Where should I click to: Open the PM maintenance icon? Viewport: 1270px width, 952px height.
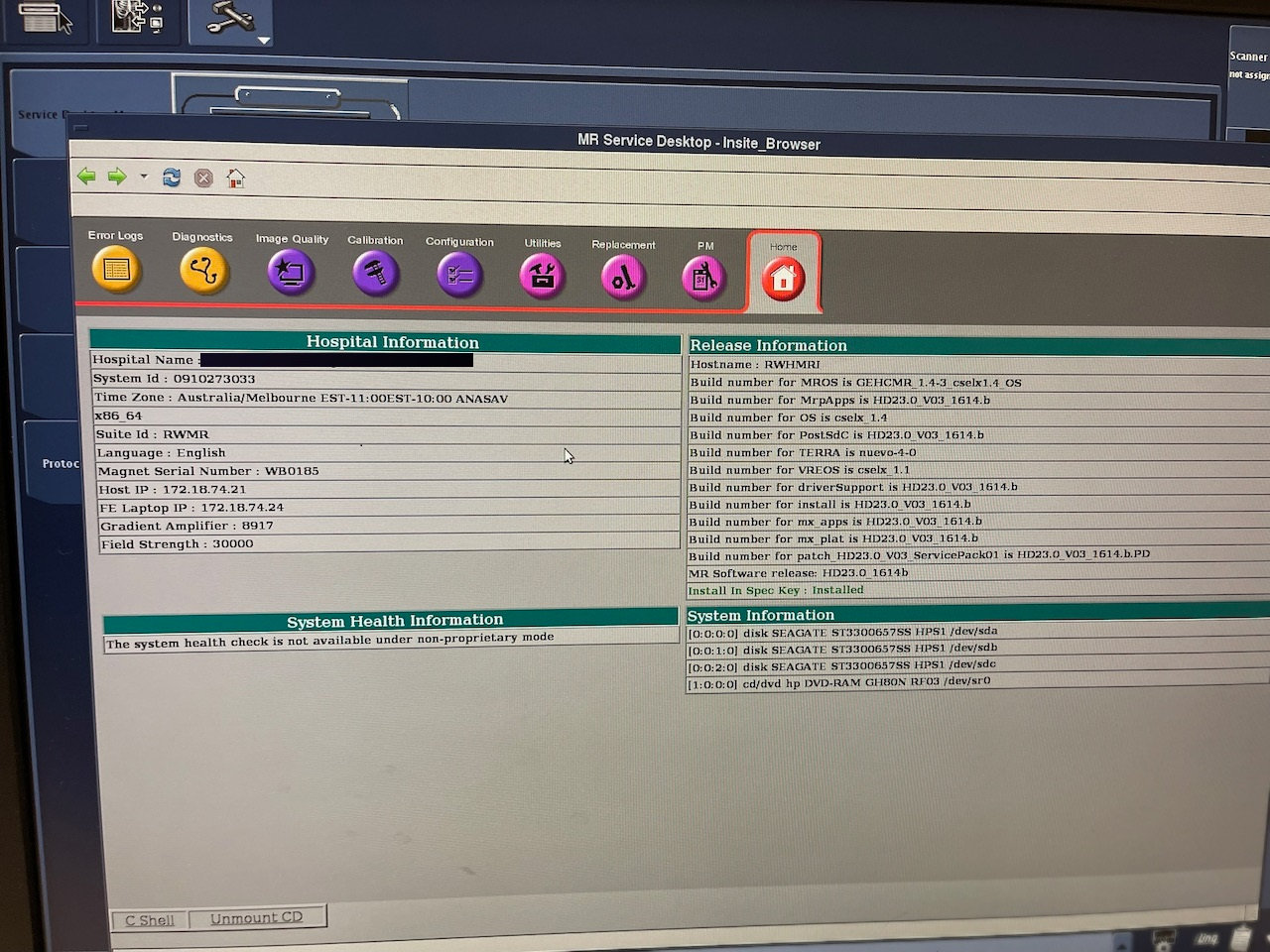point(704,280)
